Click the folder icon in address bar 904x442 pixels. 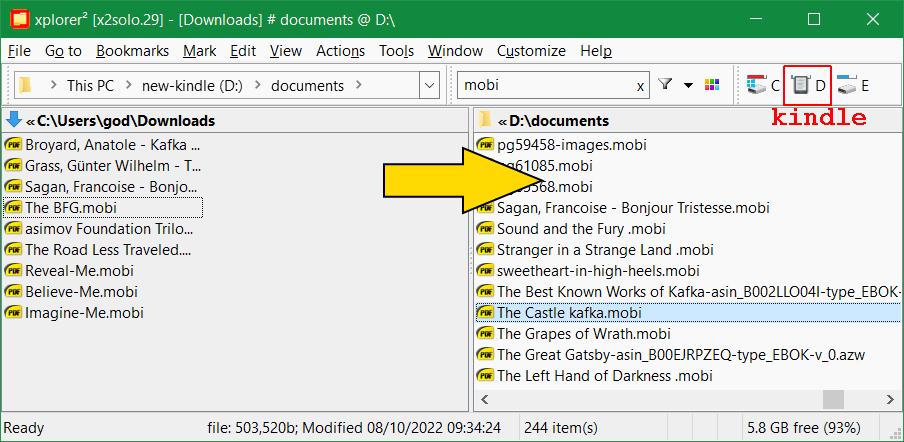click(x=26, y=86)
